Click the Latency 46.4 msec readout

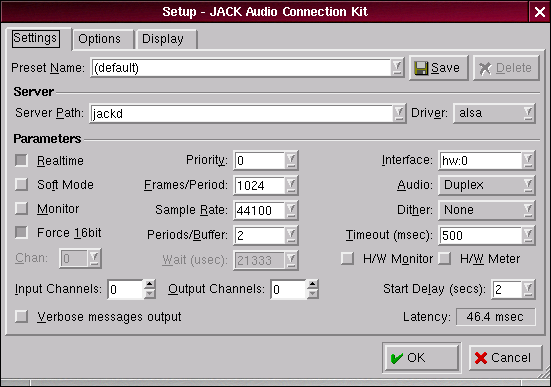pos(495,317)
